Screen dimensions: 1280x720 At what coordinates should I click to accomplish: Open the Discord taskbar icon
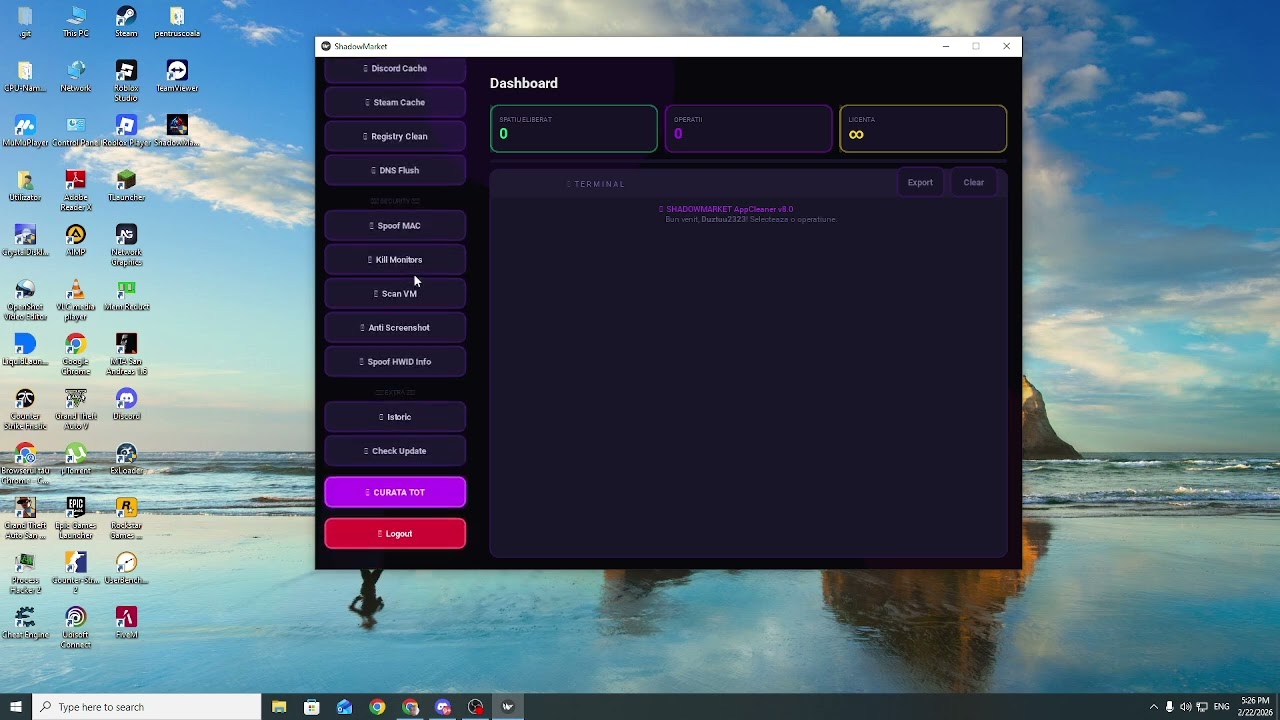click(443, 707)
